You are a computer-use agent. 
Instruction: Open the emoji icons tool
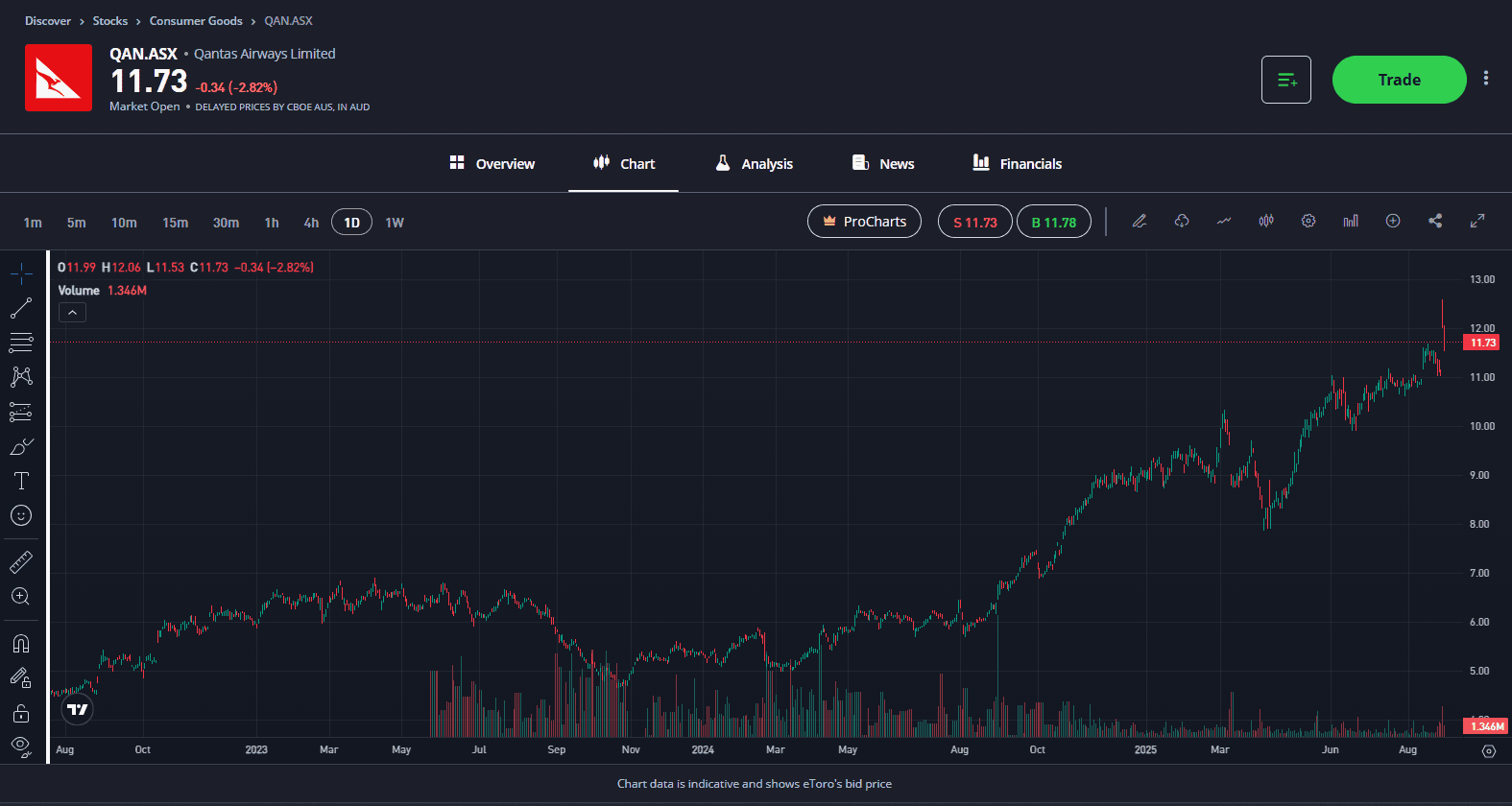[x=21, y=515]
